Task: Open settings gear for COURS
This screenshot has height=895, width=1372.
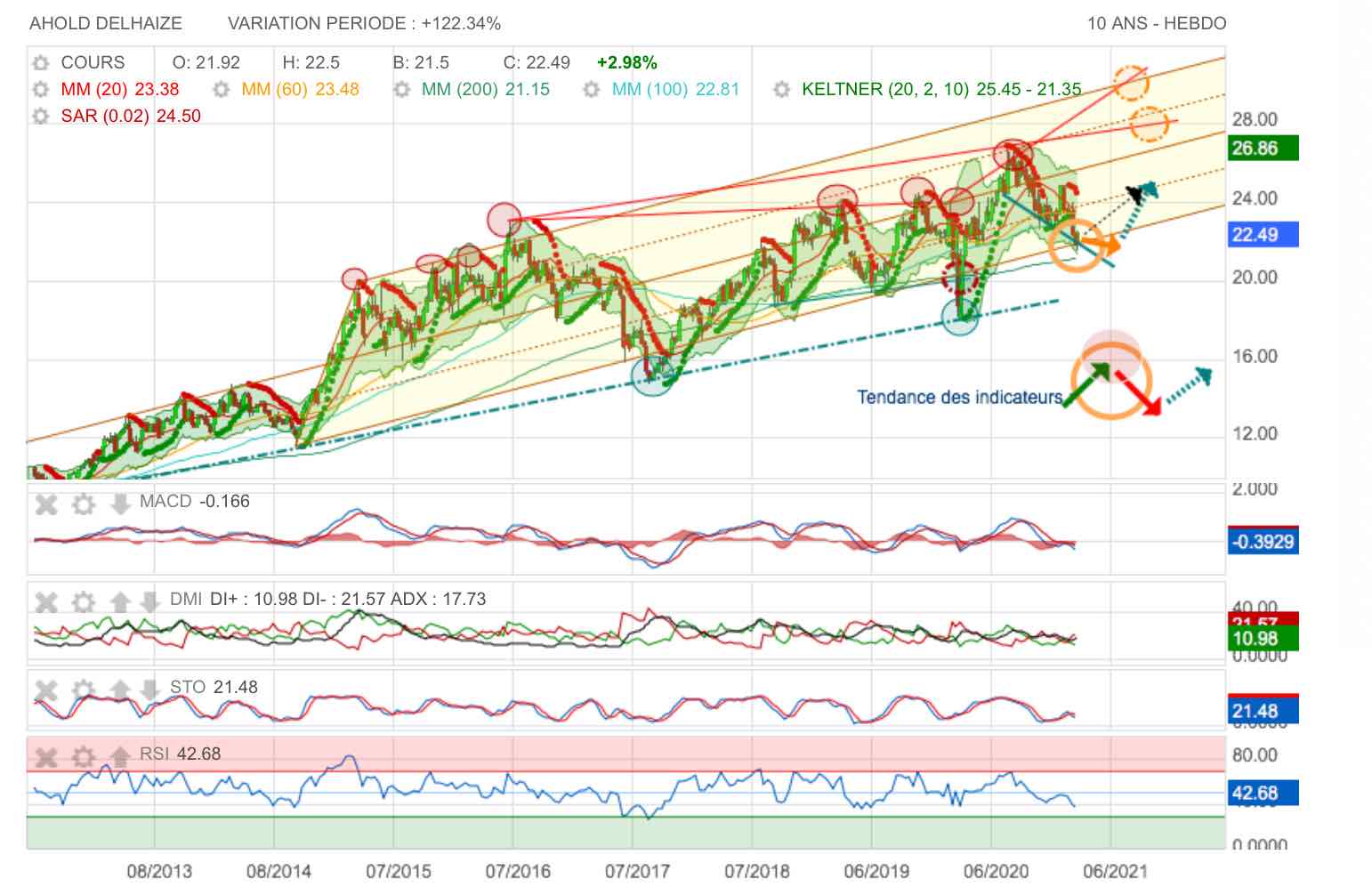Action: (40, 63)
